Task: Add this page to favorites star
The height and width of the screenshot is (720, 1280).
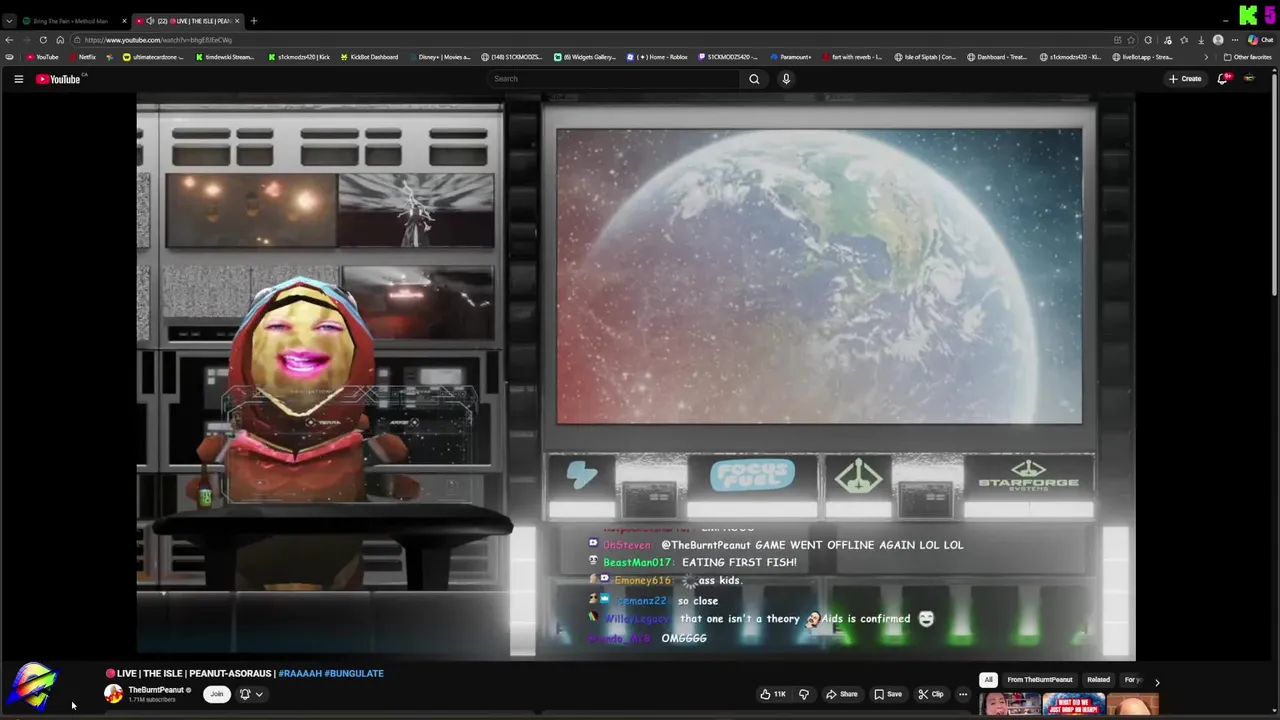Action: (1133, 40)
